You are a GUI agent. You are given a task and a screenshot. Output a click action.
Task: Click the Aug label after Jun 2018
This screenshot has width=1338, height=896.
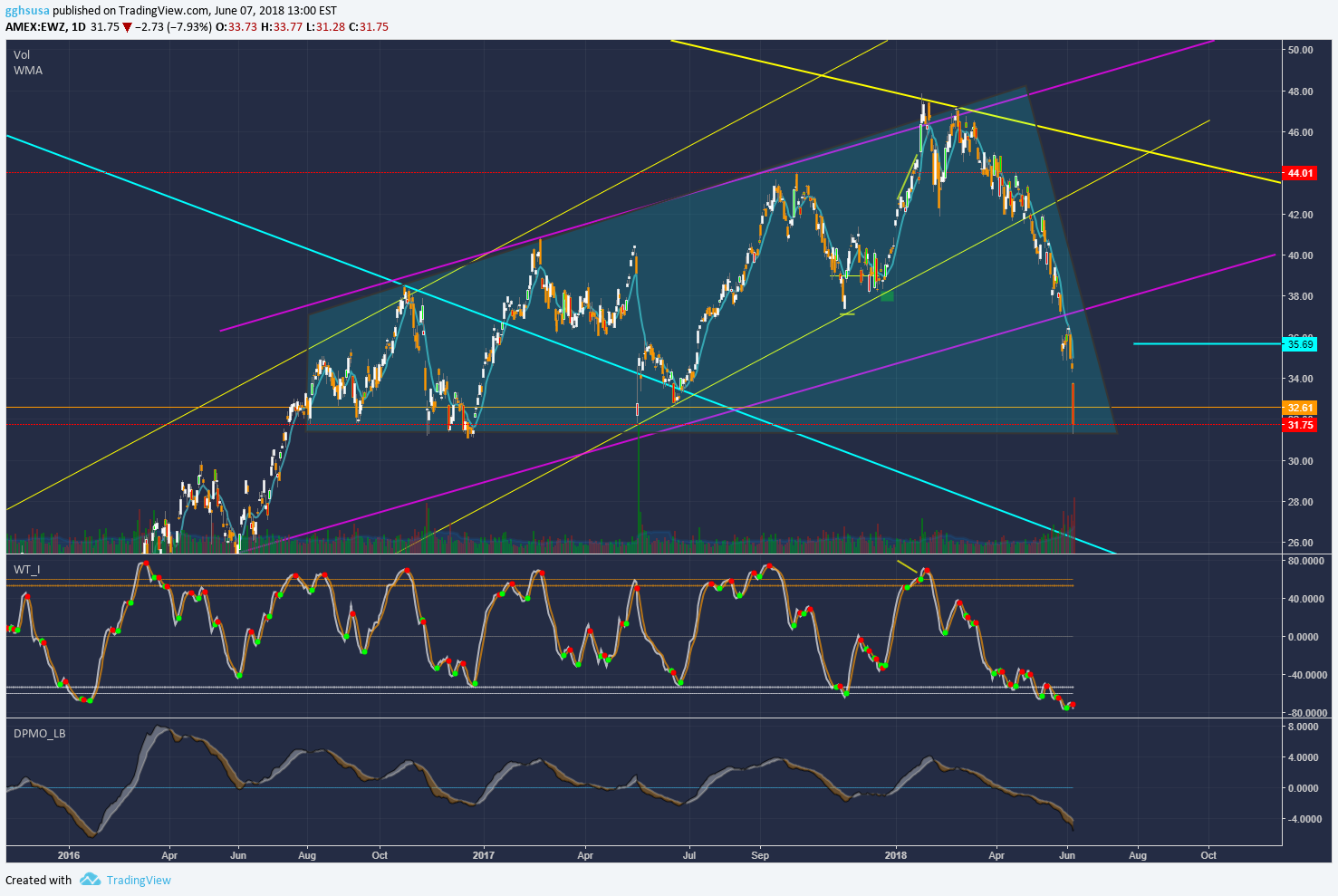click(1137, 855)
